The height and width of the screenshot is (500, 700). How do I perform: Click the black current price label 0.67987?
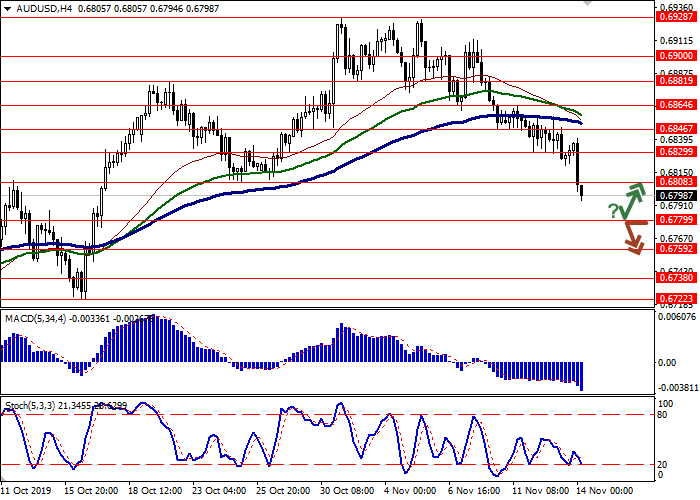pos(675,196)
